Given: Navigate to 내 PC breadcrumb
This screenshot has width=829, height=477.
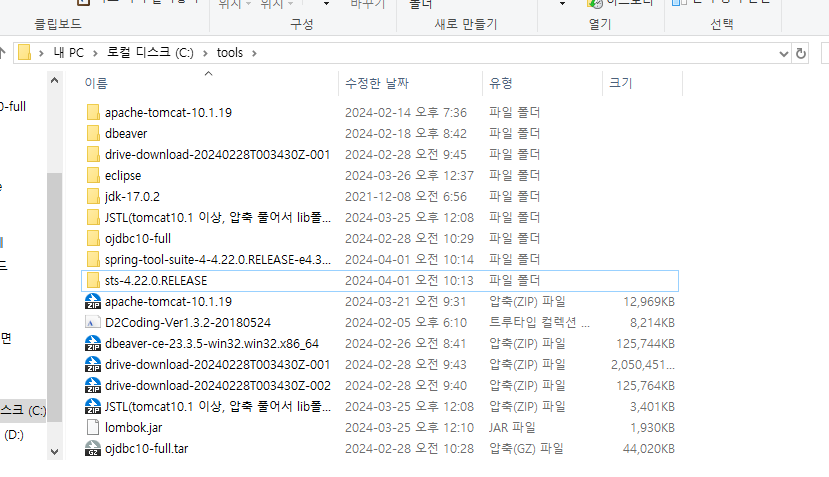Looking at the screenshot, I should click(68, 53).
